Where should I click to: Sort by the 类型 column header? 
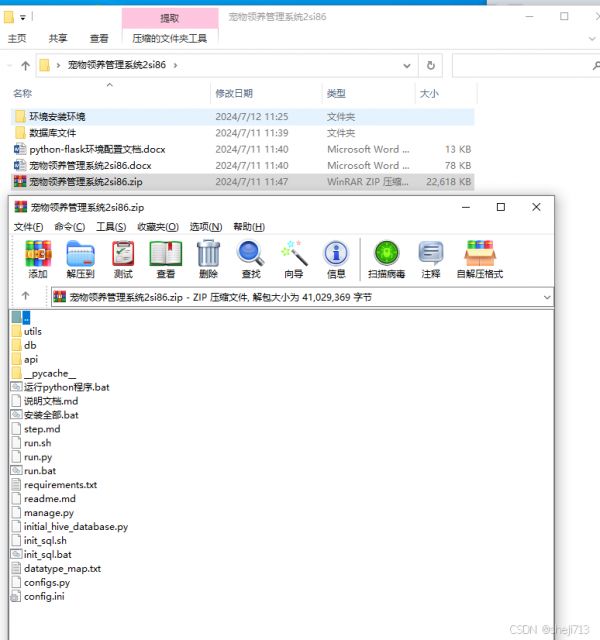pyautogui.click(x=336, y=93)
